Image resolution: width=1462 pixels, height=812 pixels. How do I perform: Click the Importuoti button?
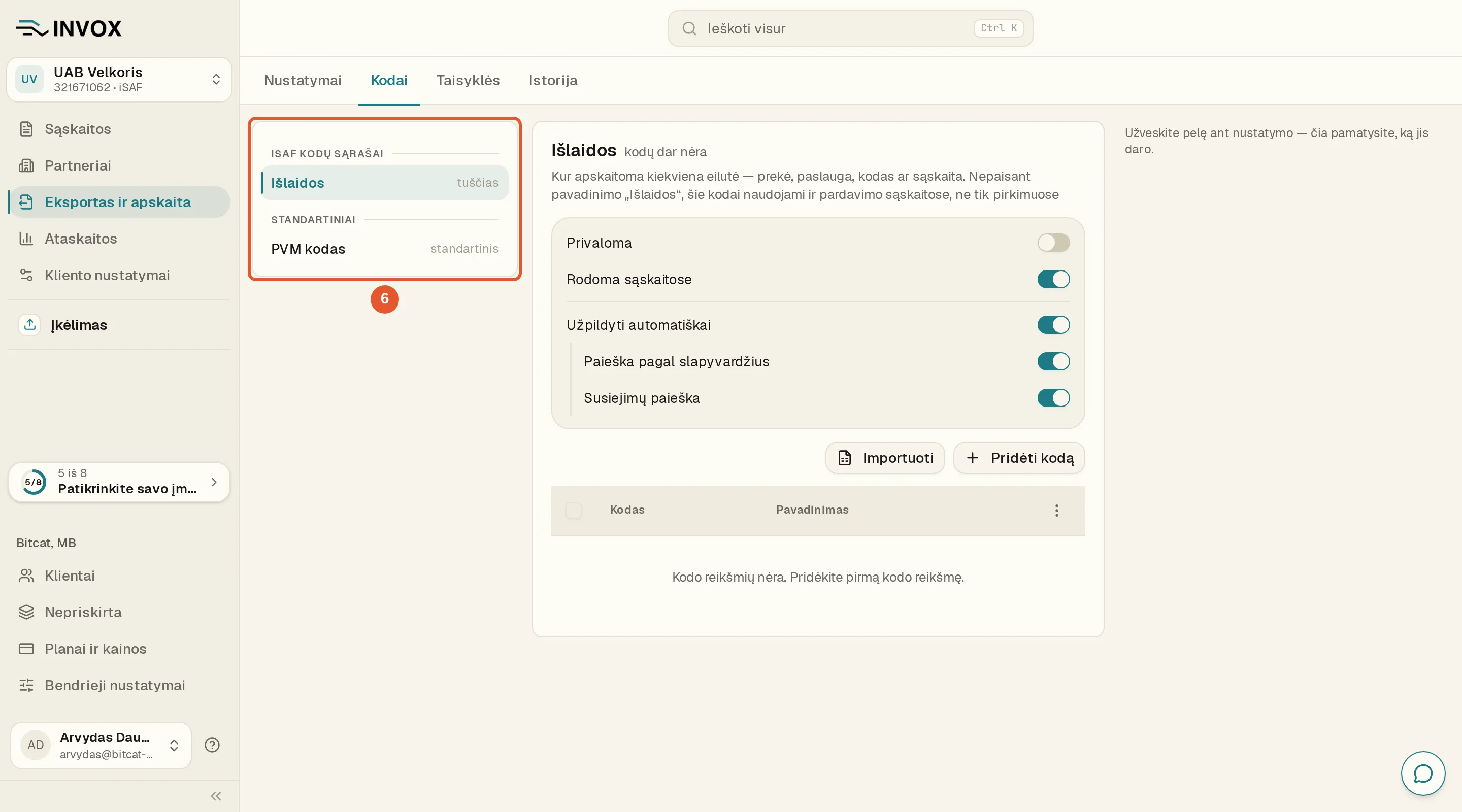(885, 458)
